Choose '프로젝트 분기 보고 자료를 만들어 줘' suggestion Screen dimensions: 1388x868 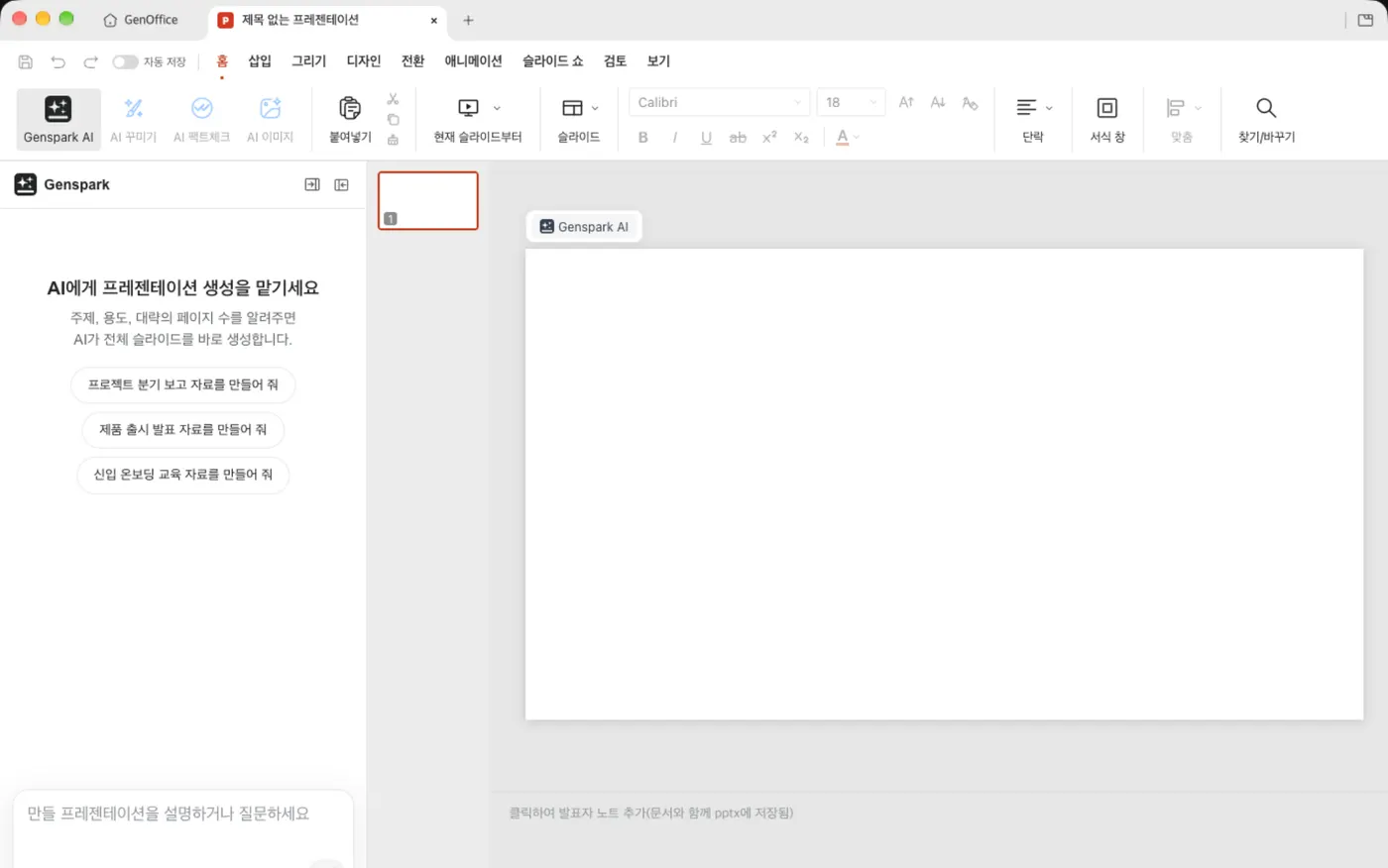tap(183, 384)
